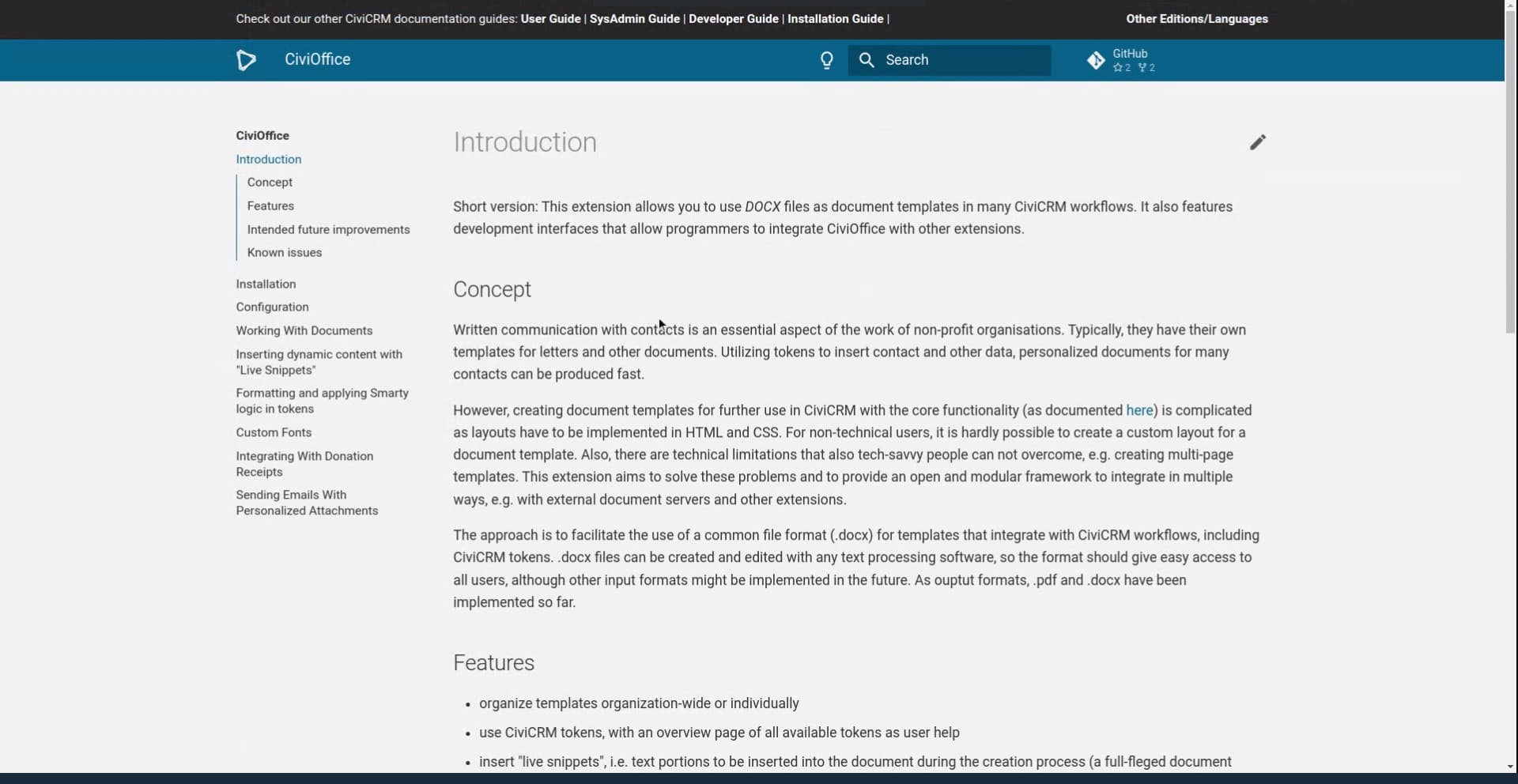Click the CiviOffice header title
This screenshot has width=1518, height=784.
tap(317, 59)
